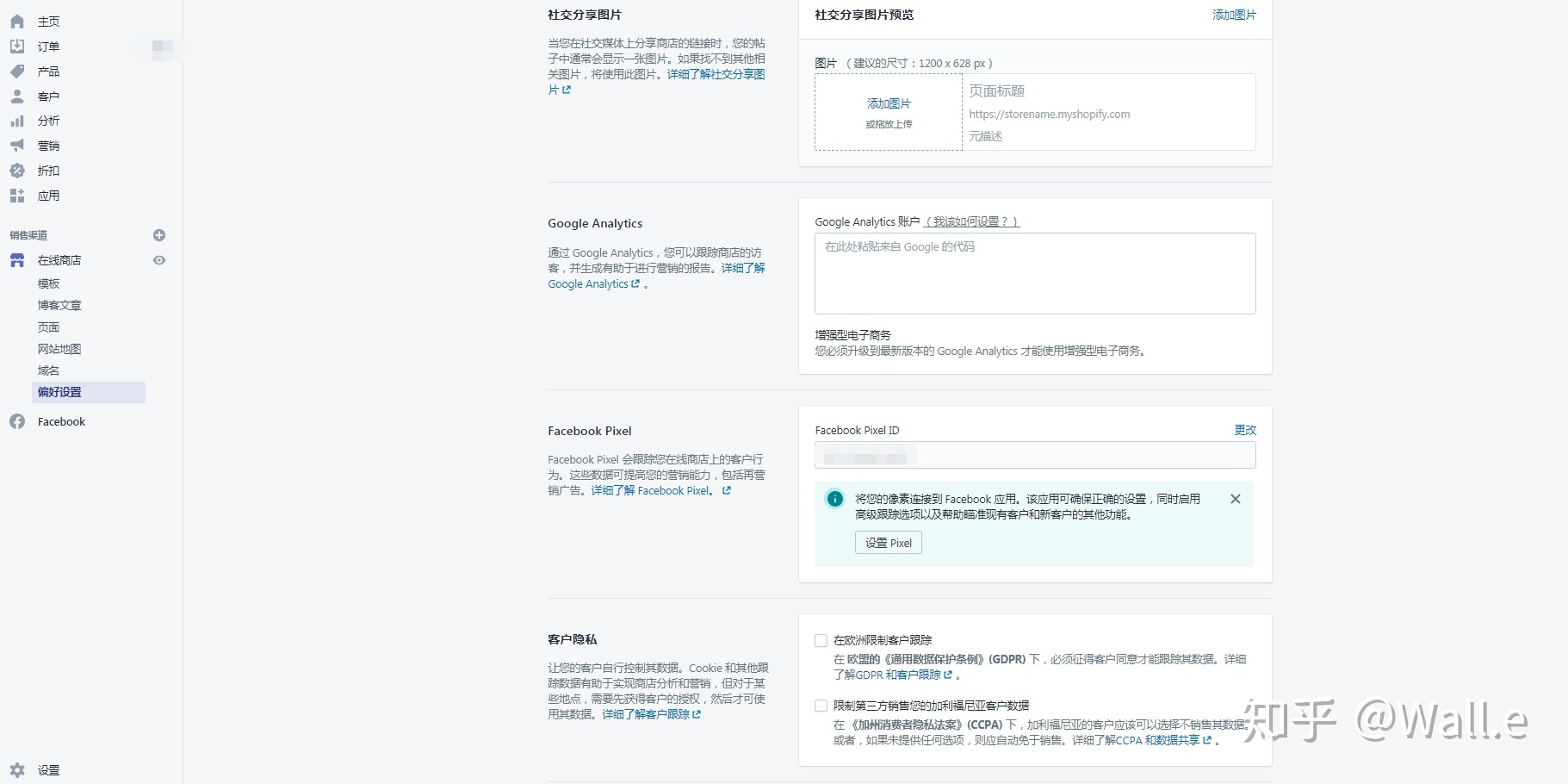Click the plus icon next to 销售渠道
The width and height of the screenshot is (1568, 784).
point(159,235)
